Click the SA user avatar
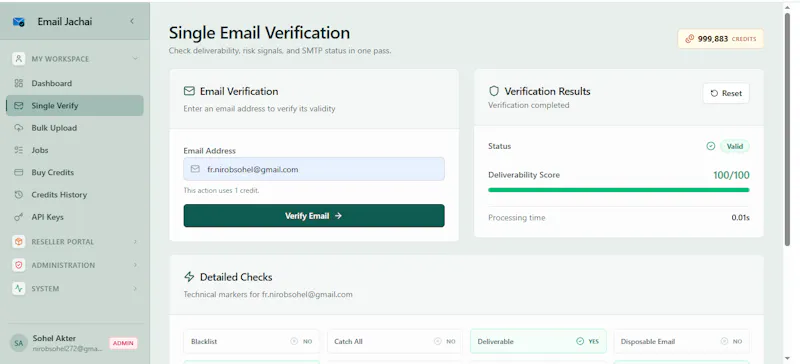Screen dimensions: 800x364 coord(19,343)
